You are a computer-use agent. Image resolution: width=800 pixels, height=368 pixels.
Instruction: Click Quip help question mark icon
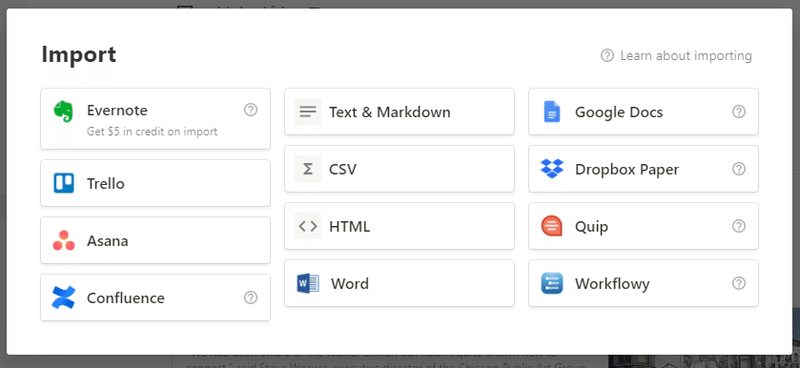[x=739, y=226]
